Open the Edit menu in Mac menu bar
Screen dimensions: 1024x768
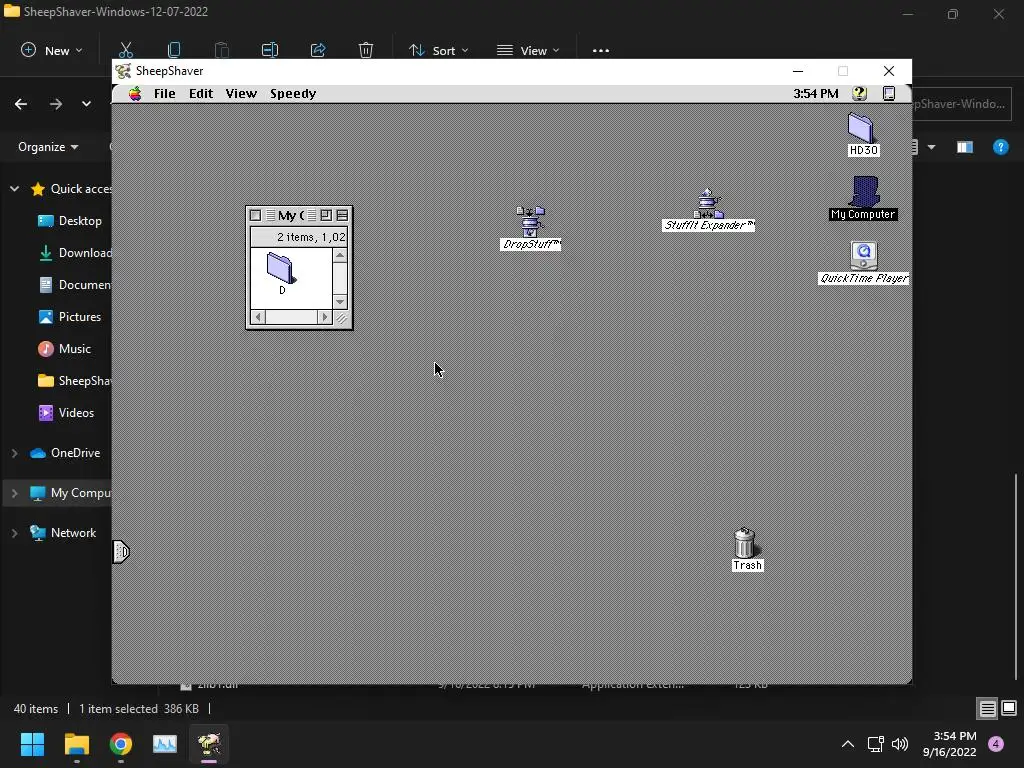[x=201, y=93]
